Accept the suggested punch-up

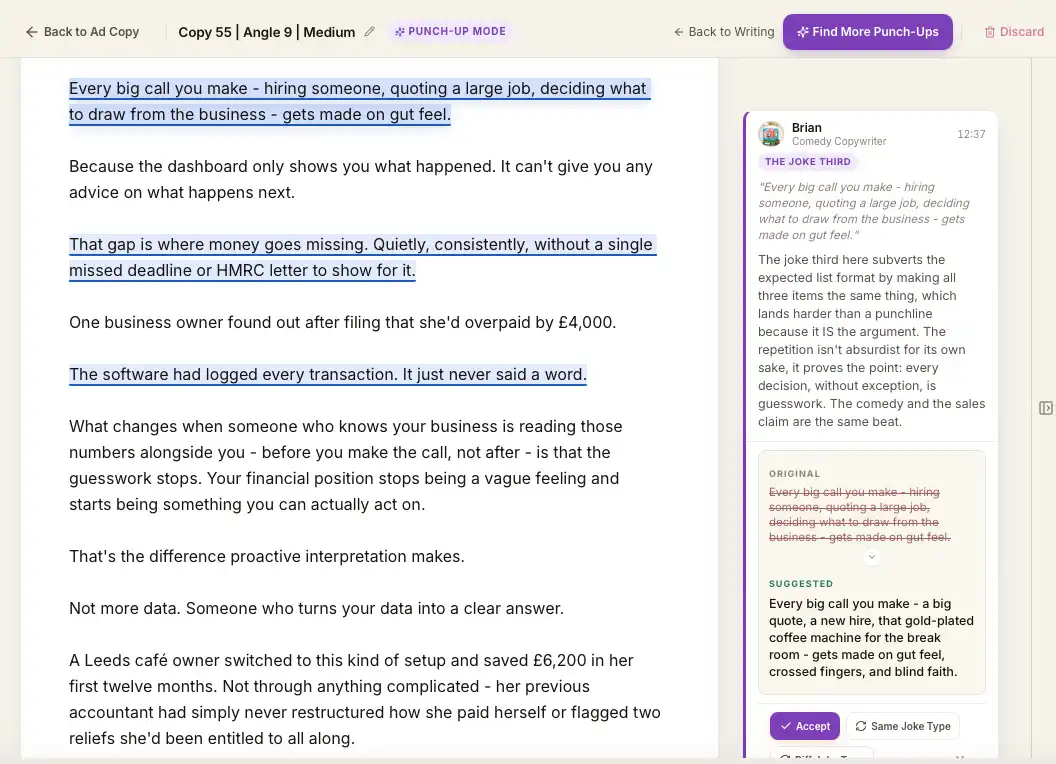pos(805,726)
